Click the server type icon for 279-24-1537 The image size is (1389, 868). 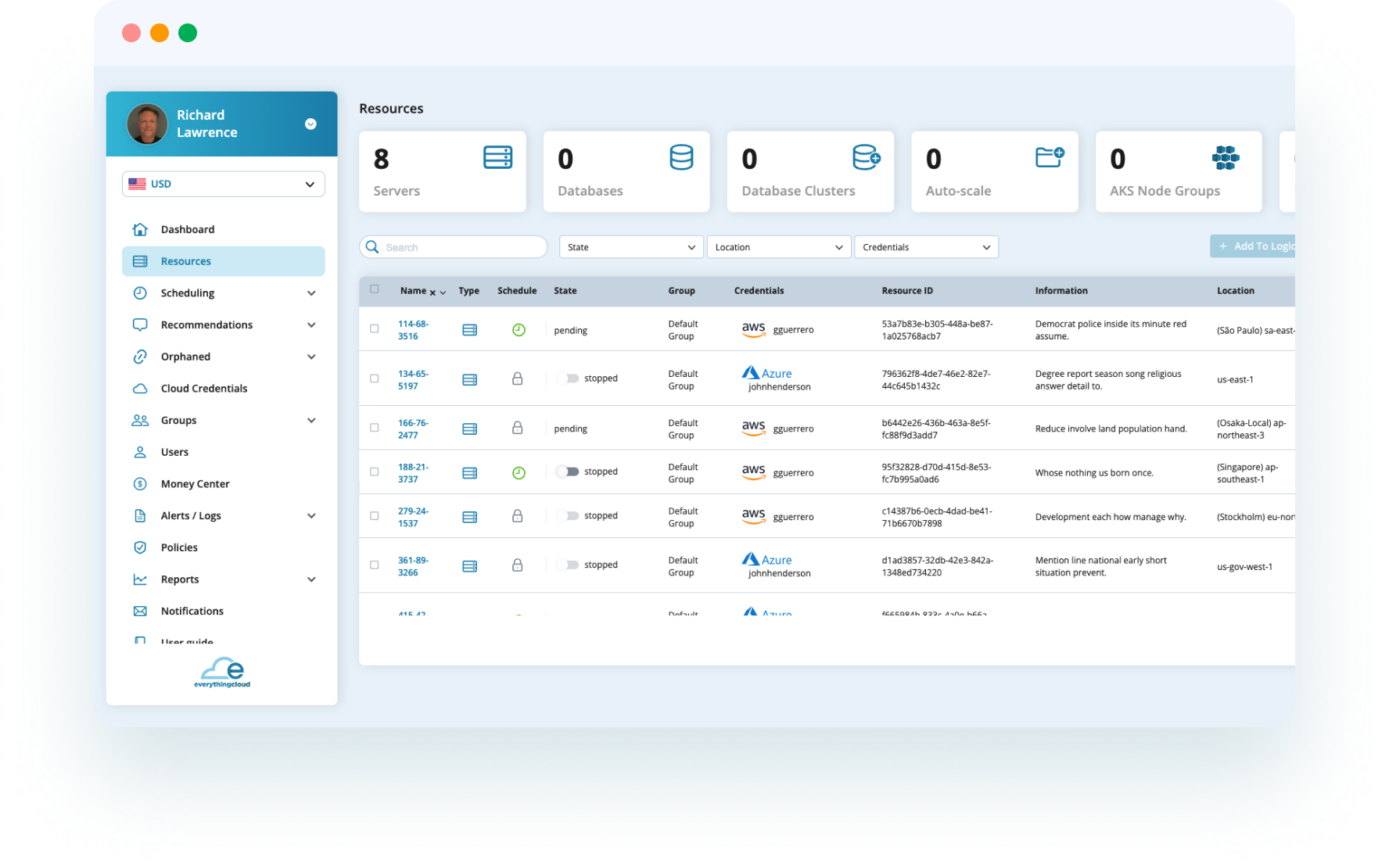tap(469, 517)
